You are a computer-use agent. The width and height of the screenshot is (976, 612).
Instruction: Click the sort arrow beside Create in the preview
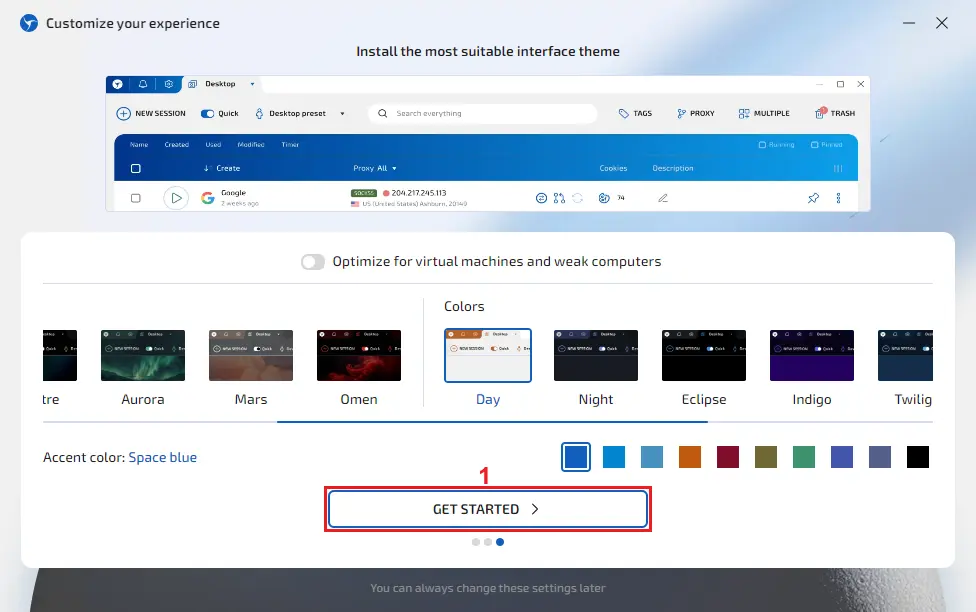coord(207,168)
